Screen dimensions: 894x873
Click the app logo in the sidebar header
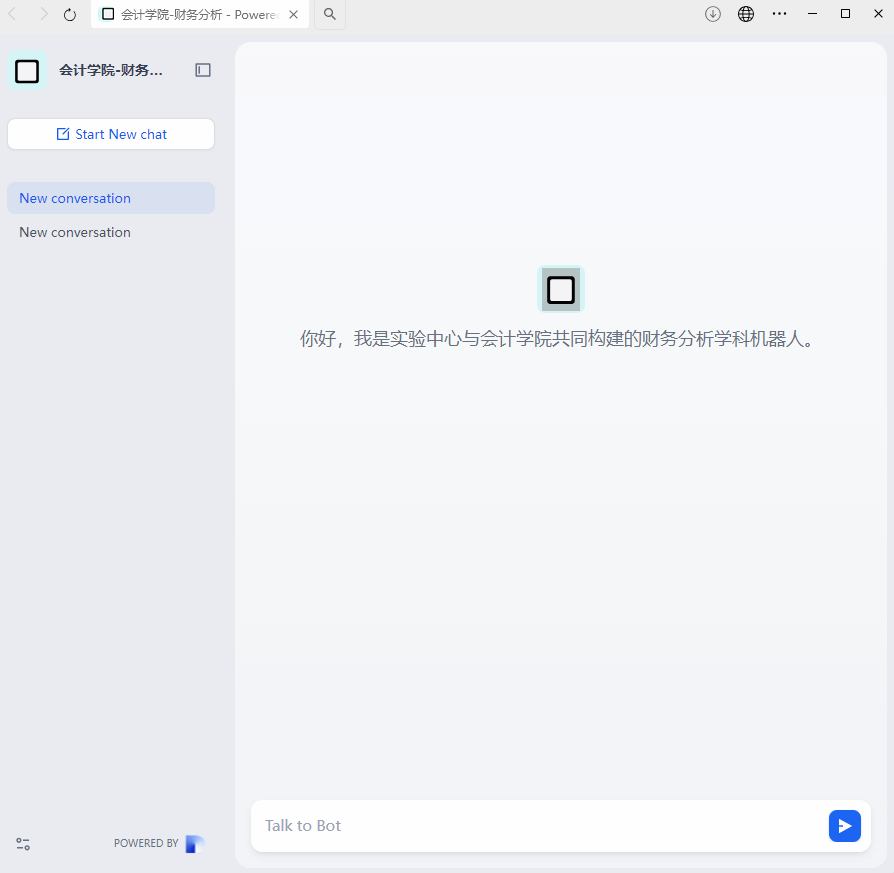27,71
